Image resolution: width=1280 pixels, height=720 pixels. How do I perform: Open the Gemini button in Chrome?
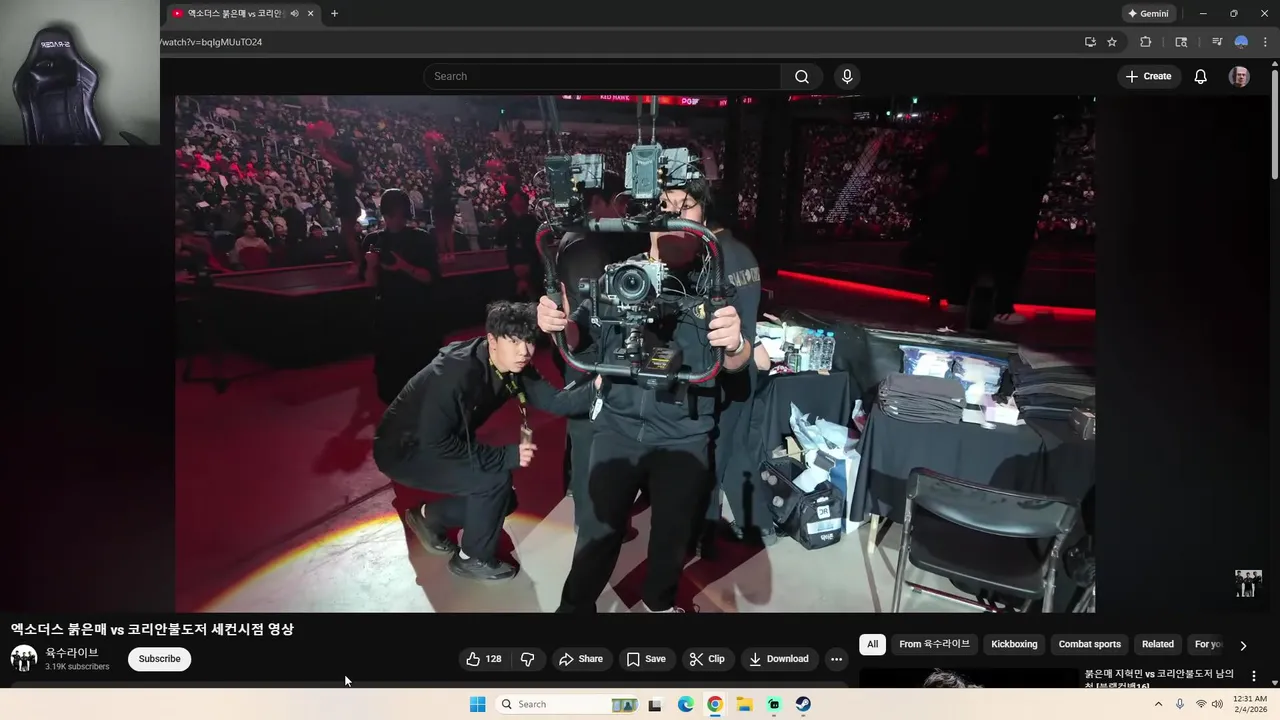click(x=1148, y=14)
